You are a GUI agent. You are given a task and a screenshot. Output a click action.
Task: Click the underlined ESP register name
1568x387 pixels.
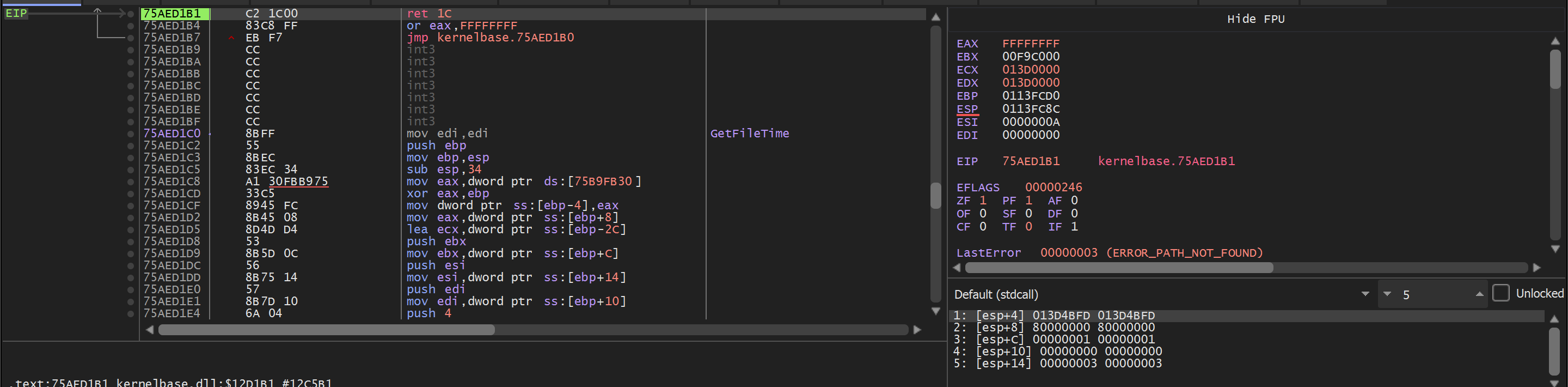pyautogui.click(x=966, y=109)
